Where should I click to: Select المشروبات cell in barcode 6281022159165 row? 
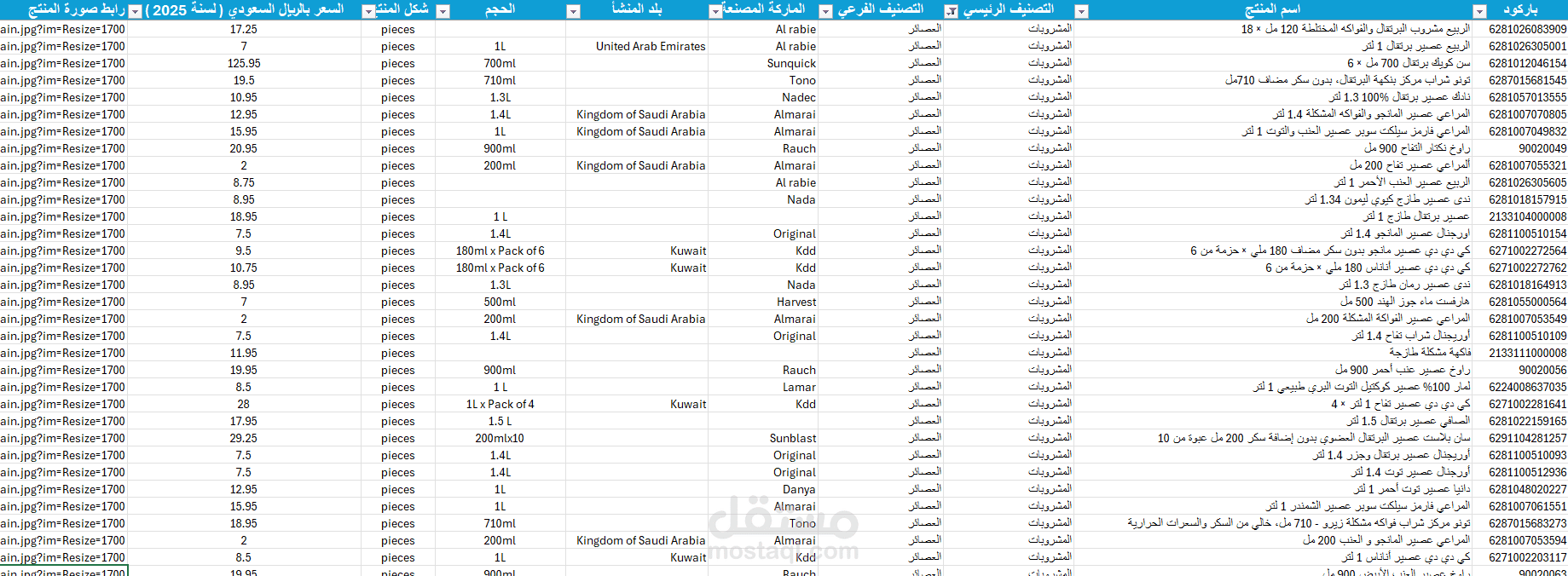click(1009, 421)
